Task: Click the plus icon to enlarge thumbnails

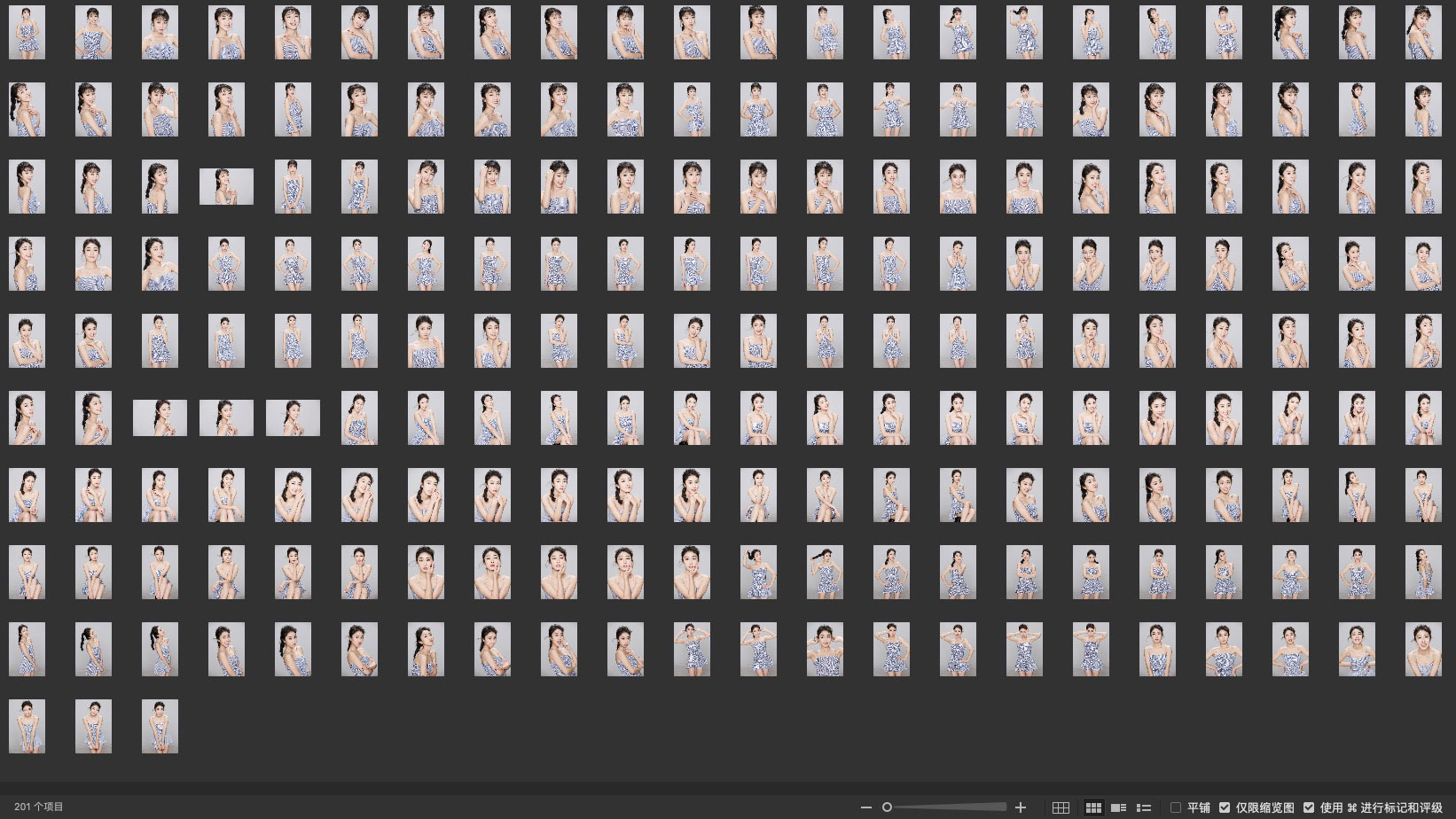Action: click(1021, 807)
